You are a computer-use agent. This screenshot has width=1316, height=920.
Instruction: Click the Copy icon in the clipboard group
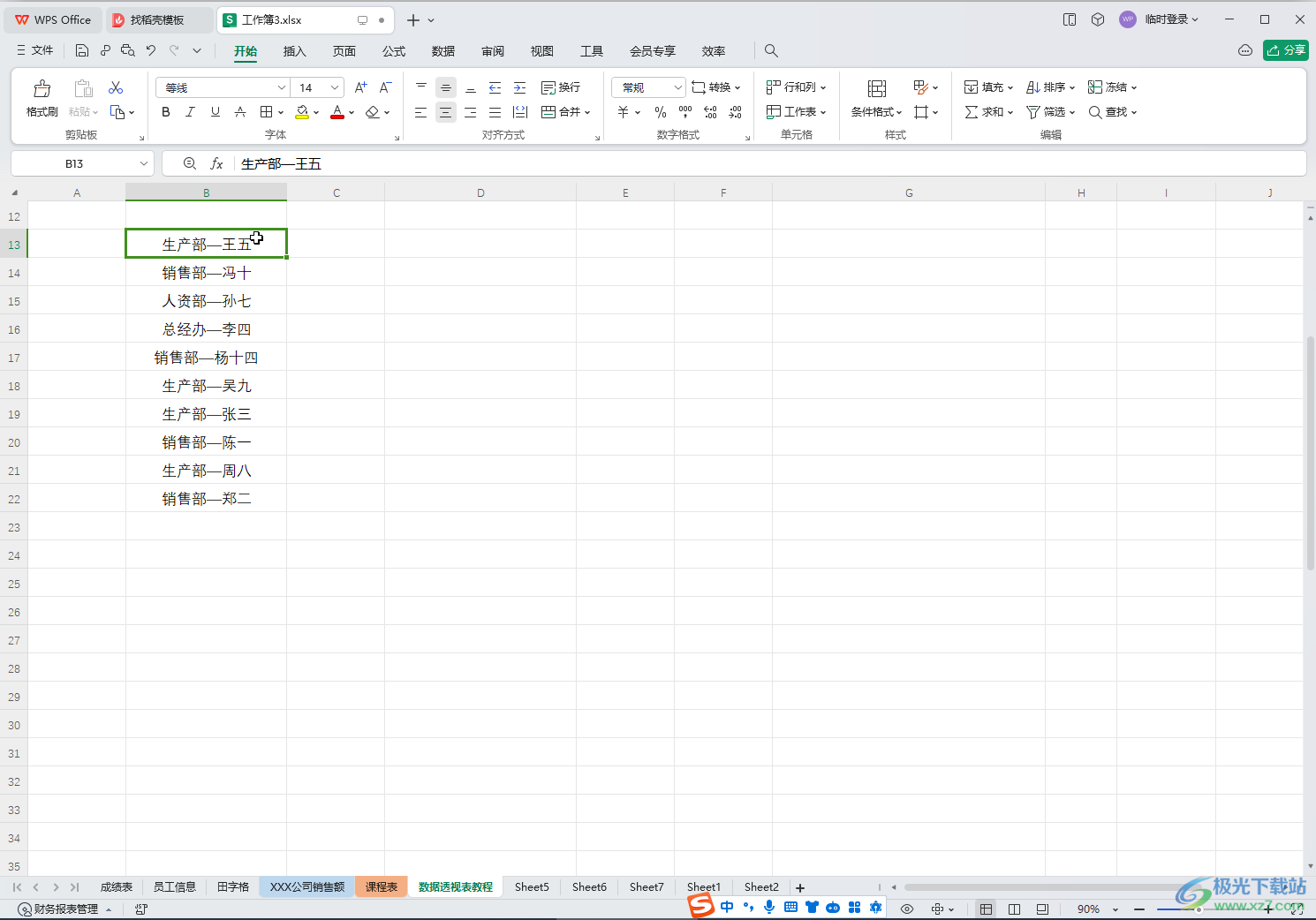pos(117,112)
